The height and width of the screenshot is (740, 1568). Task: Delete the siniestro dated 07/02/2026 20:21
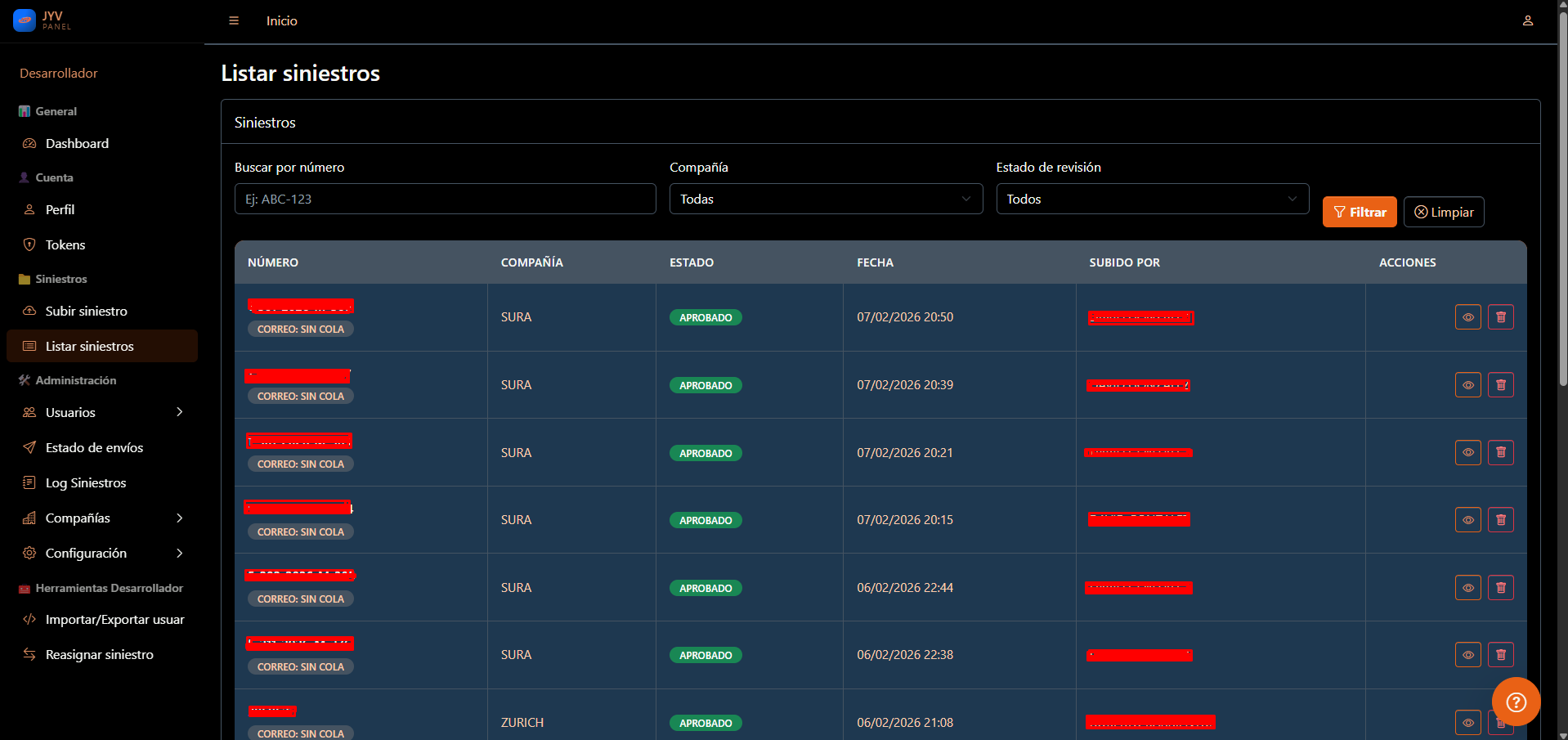click(1500, 452)
